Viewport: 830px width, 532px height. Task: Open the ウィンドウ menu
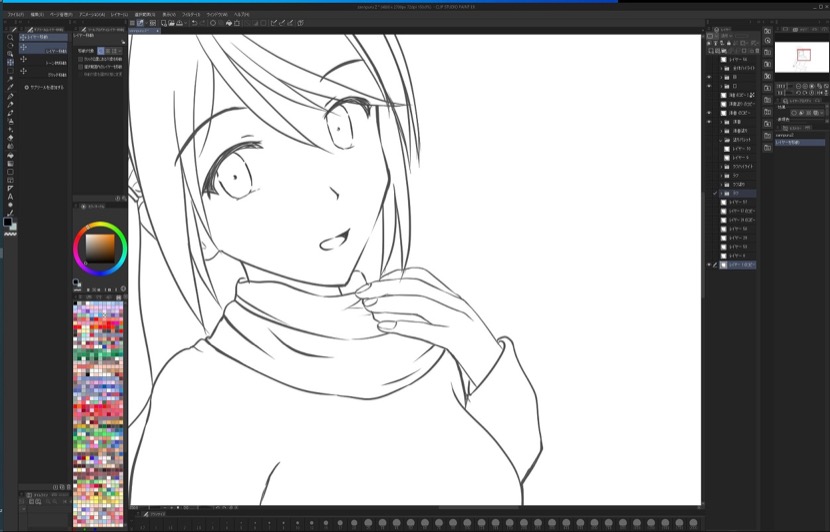[x=216, y=15]
